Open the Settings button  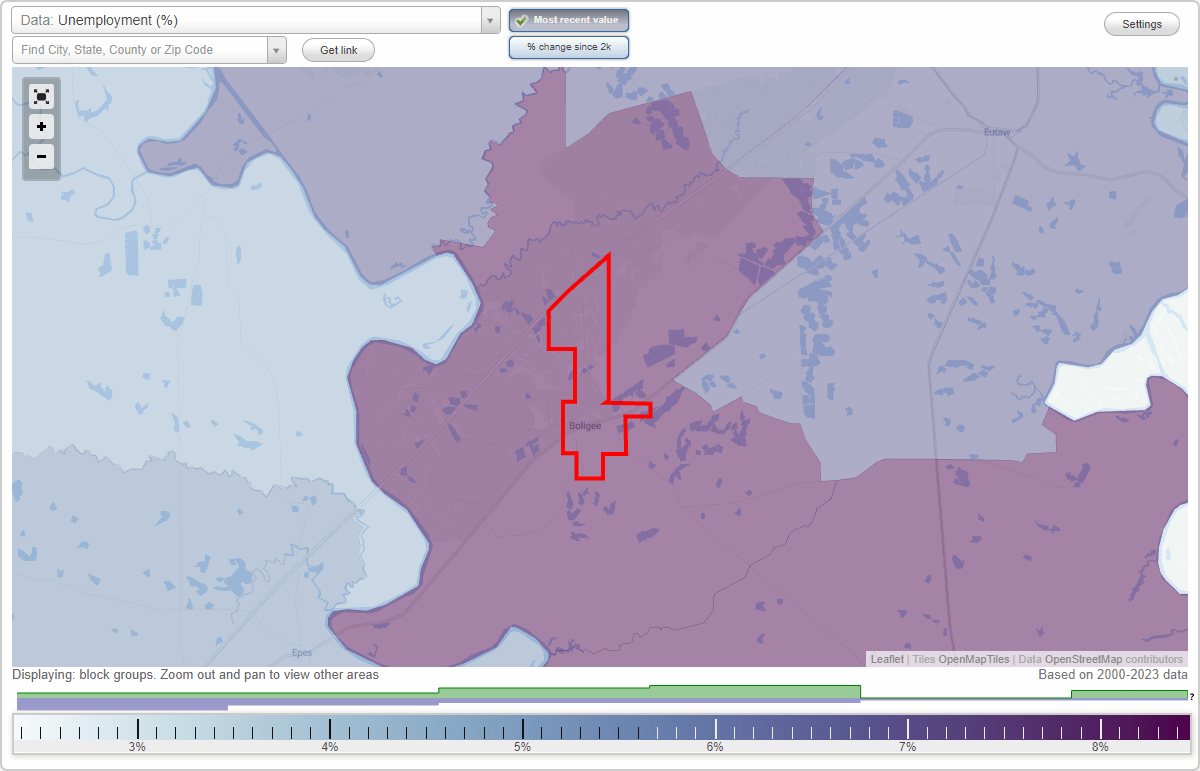[1142, 25]
